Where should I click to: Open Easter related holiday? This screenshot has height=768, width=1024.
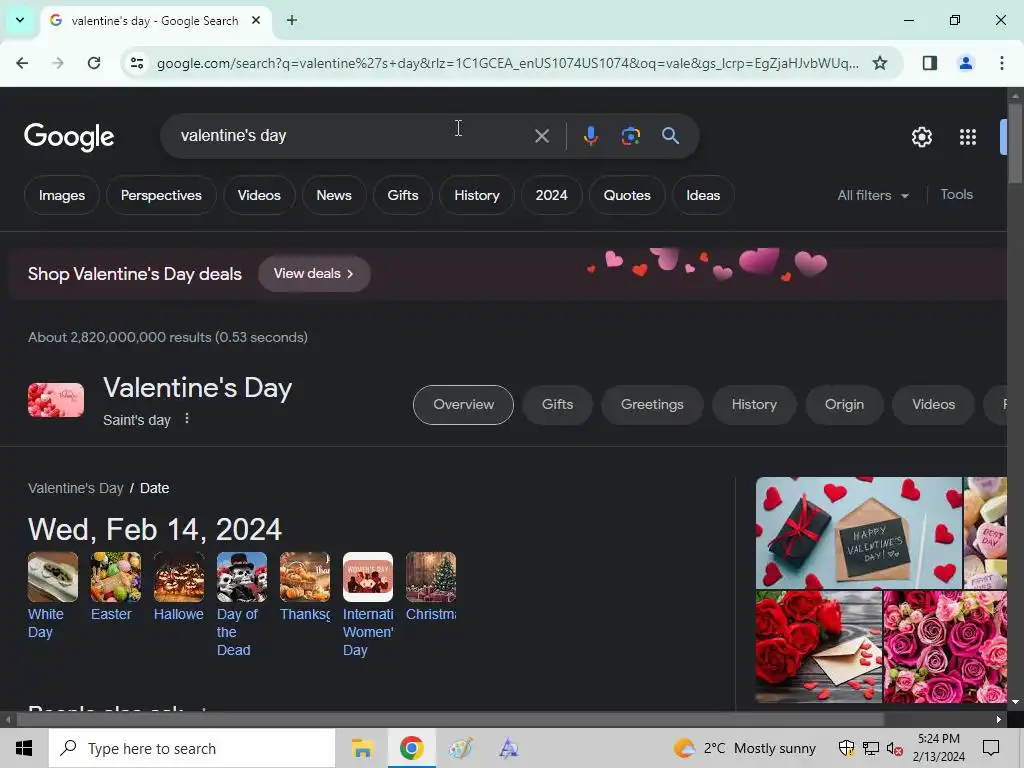tap(115, 587)
